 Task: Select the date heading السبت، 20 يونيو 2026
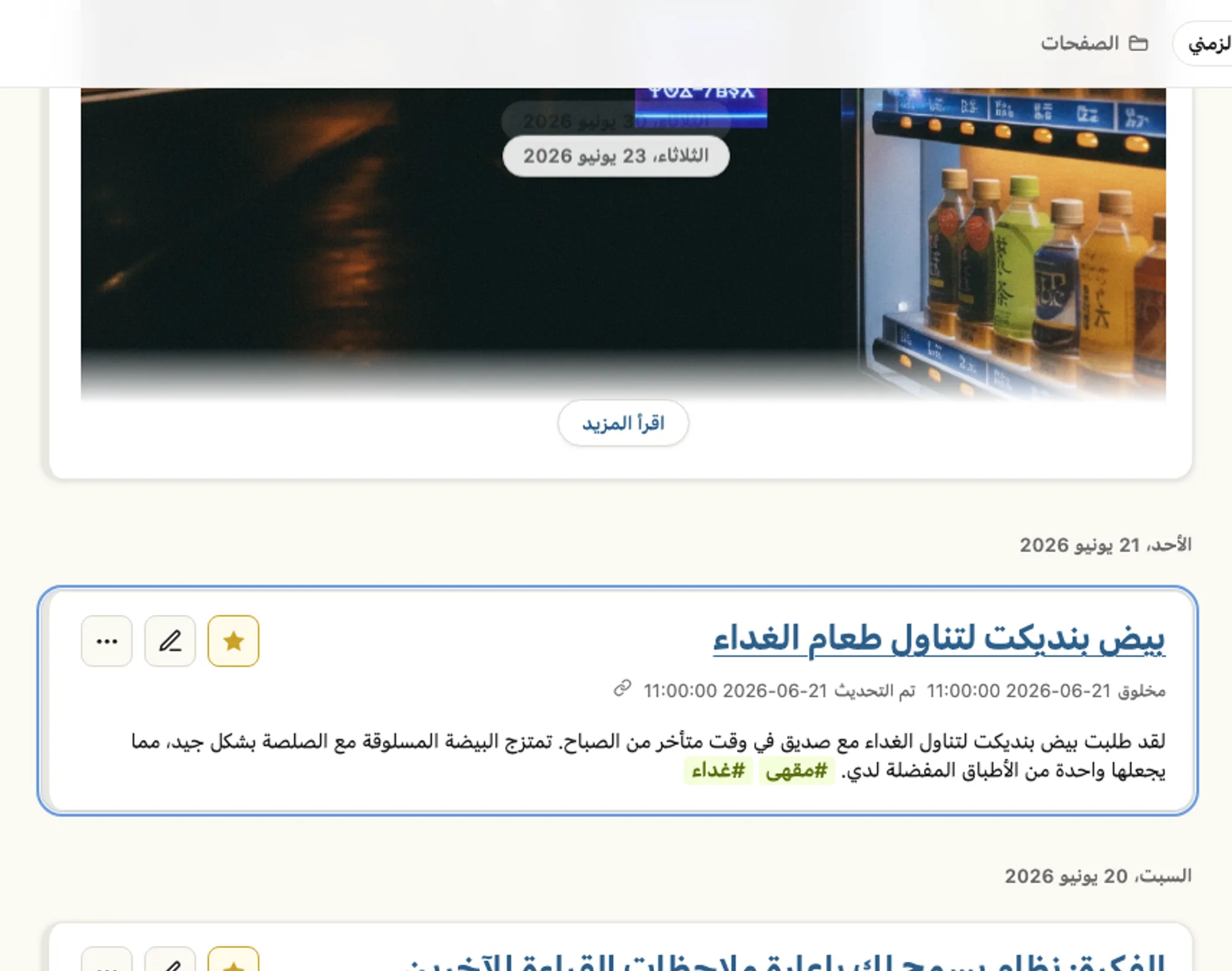point(1098,876)
